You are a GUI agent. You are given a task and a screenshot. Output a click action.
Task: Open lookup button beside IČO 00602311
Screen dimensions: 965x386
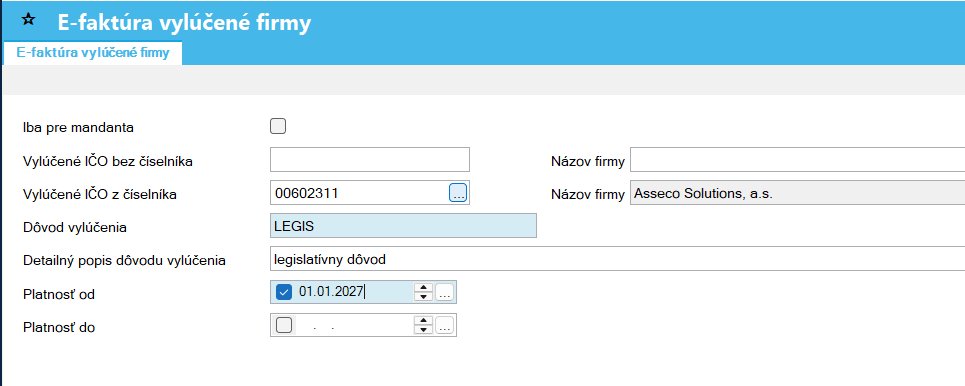(458, 193)
